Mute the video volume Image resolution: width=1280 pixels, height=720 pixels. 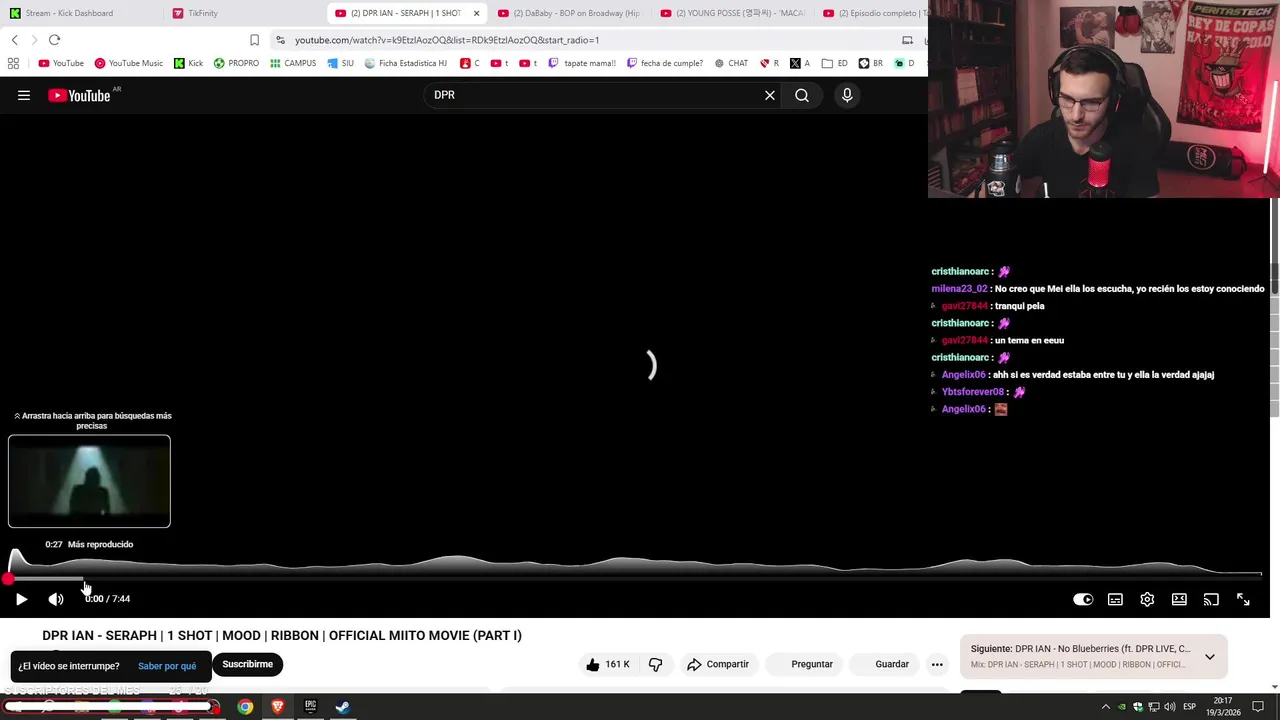(56, 599)
